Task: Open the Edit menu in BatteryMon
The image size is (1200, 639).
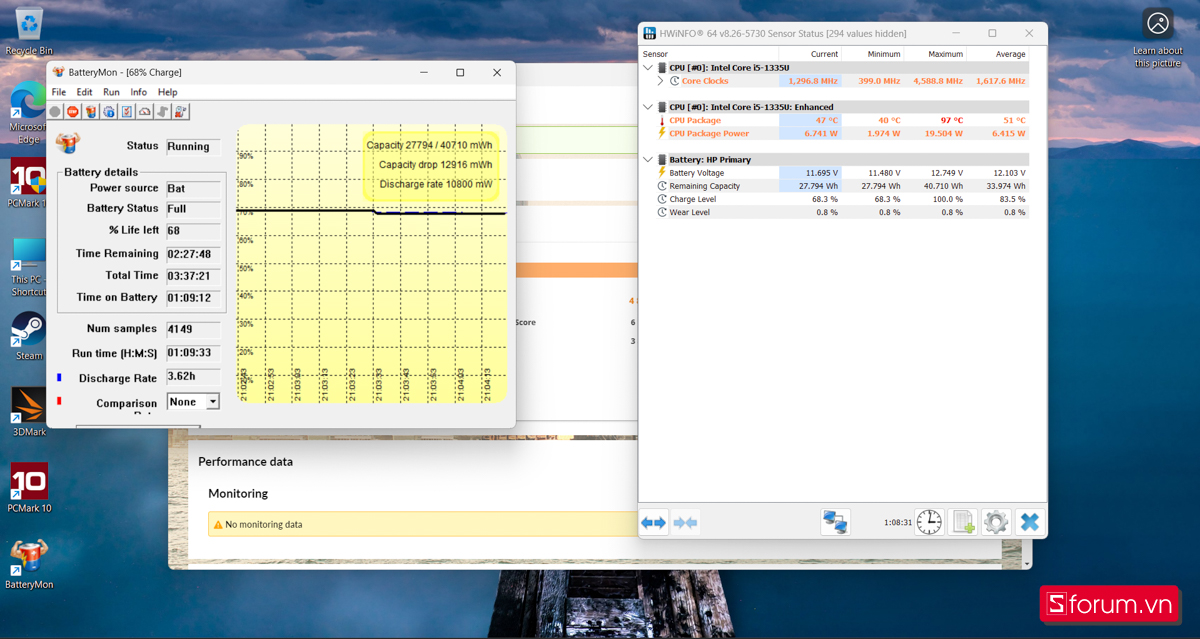Action: (x=85, y=92)
